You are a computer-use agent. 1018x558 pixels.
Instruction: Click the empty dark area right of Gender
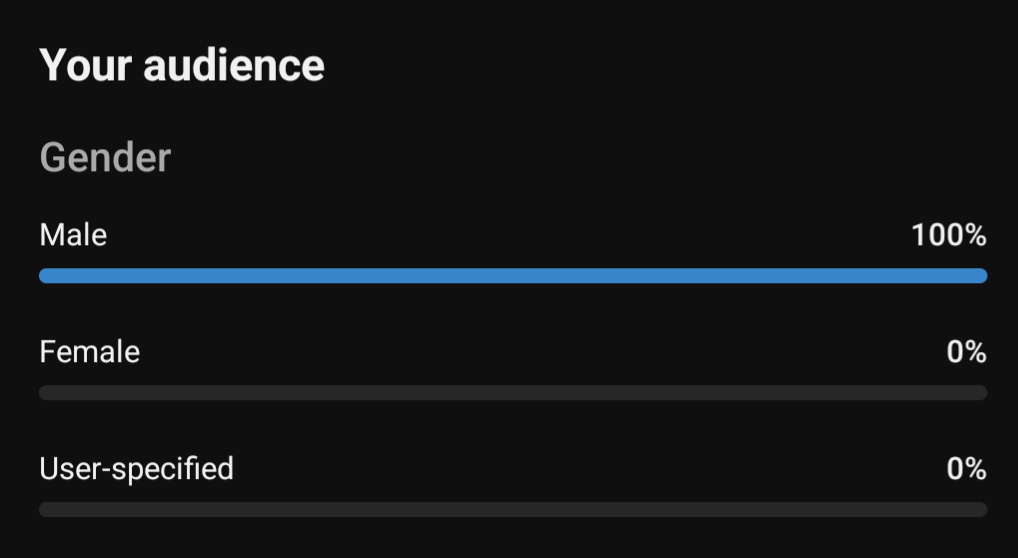click(x=584, y=158)
